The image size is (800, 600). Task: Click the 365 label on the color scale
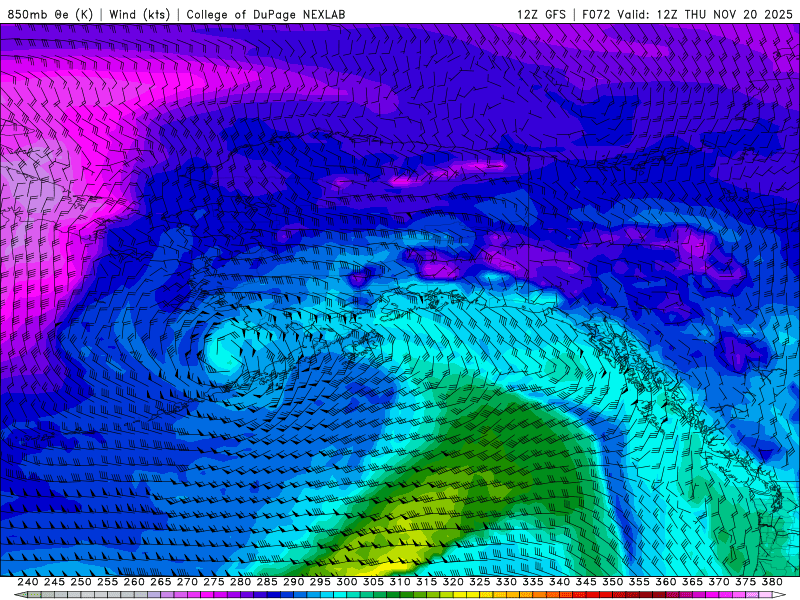692,582
